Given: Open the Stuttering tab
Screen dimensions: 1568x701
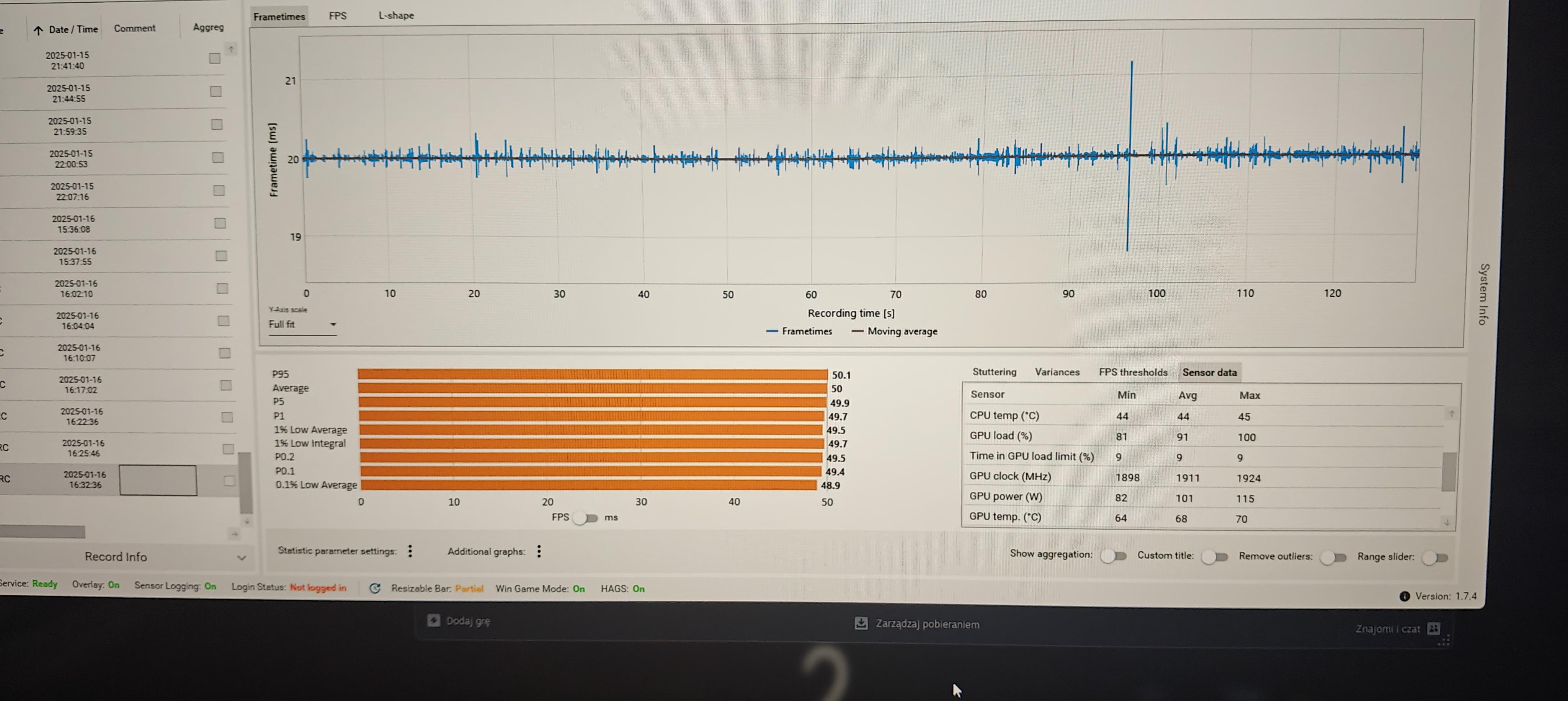Looking at the screenshot, I should (x=994, y=372).
